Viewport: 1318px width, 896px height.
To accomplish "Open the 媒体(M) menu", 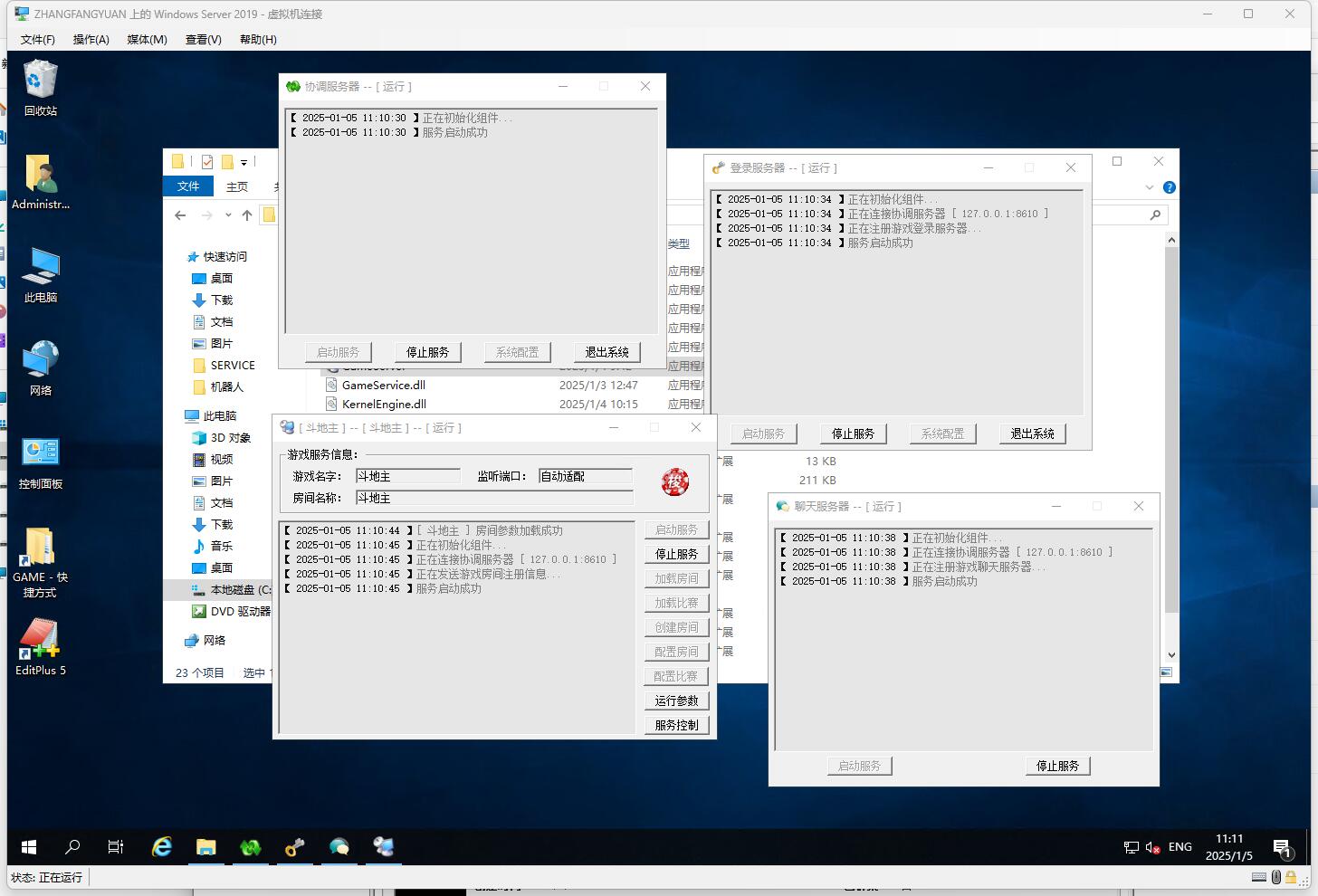I will (x=147, y=39).
